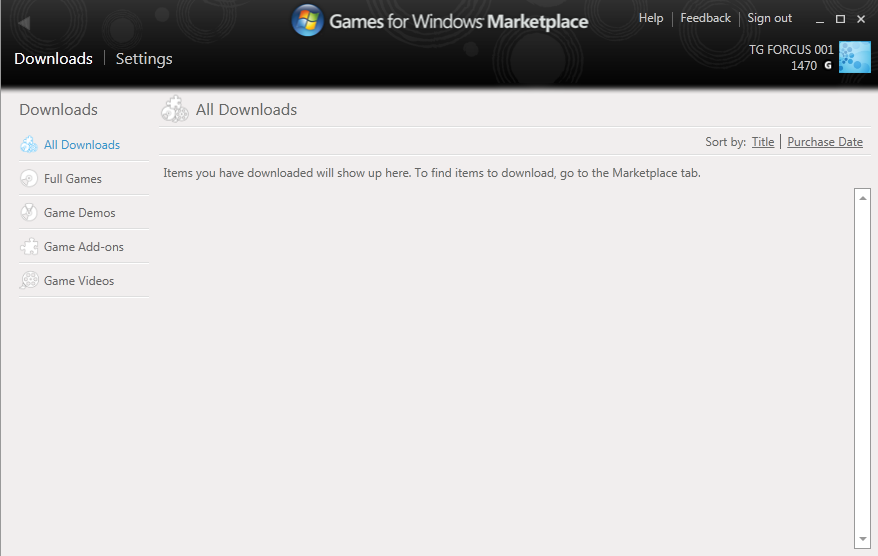Click the scrollbar down arrow

(x=862, y=539)
